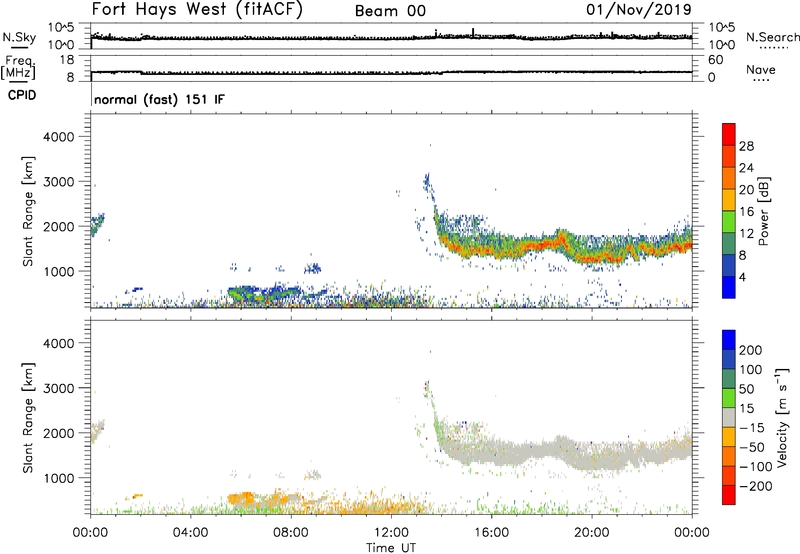
Task: Click the 'CPID' label
Action: (22, 95)
